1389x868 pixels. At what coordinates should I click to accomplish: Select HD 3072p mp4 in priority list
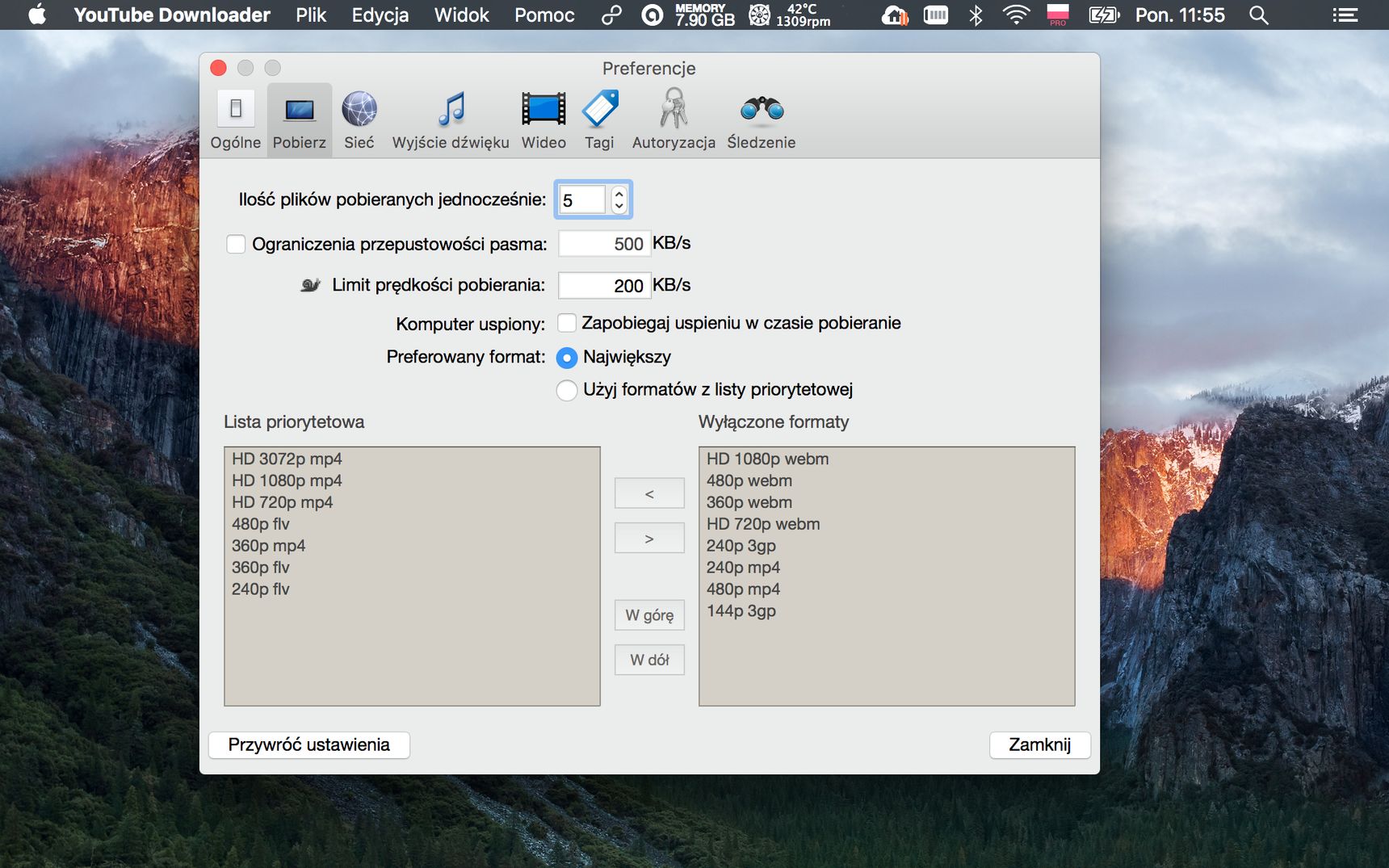412,459
